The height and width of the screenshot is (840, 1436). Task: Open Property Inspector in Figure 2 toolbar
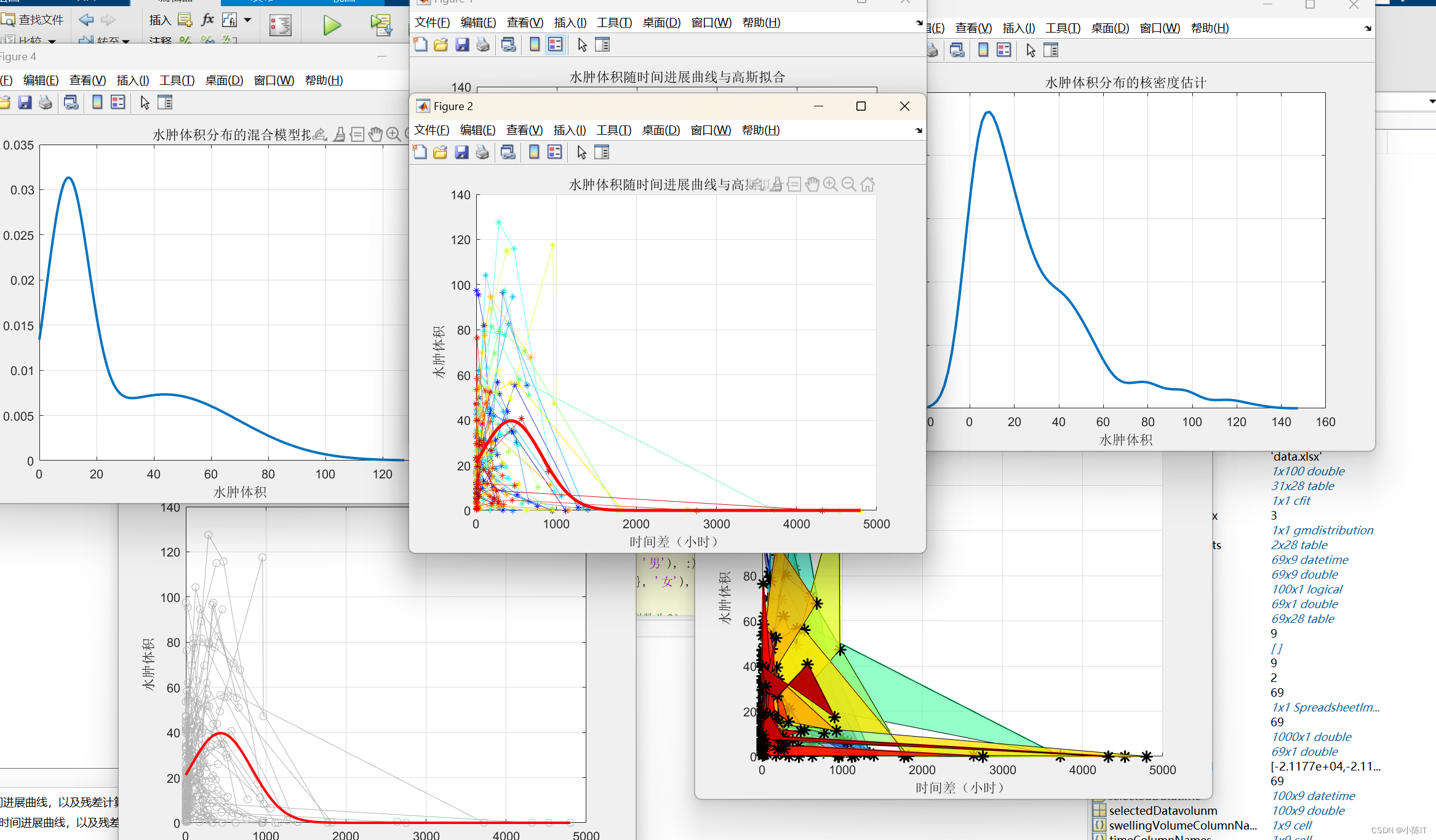tap(602, 153)
